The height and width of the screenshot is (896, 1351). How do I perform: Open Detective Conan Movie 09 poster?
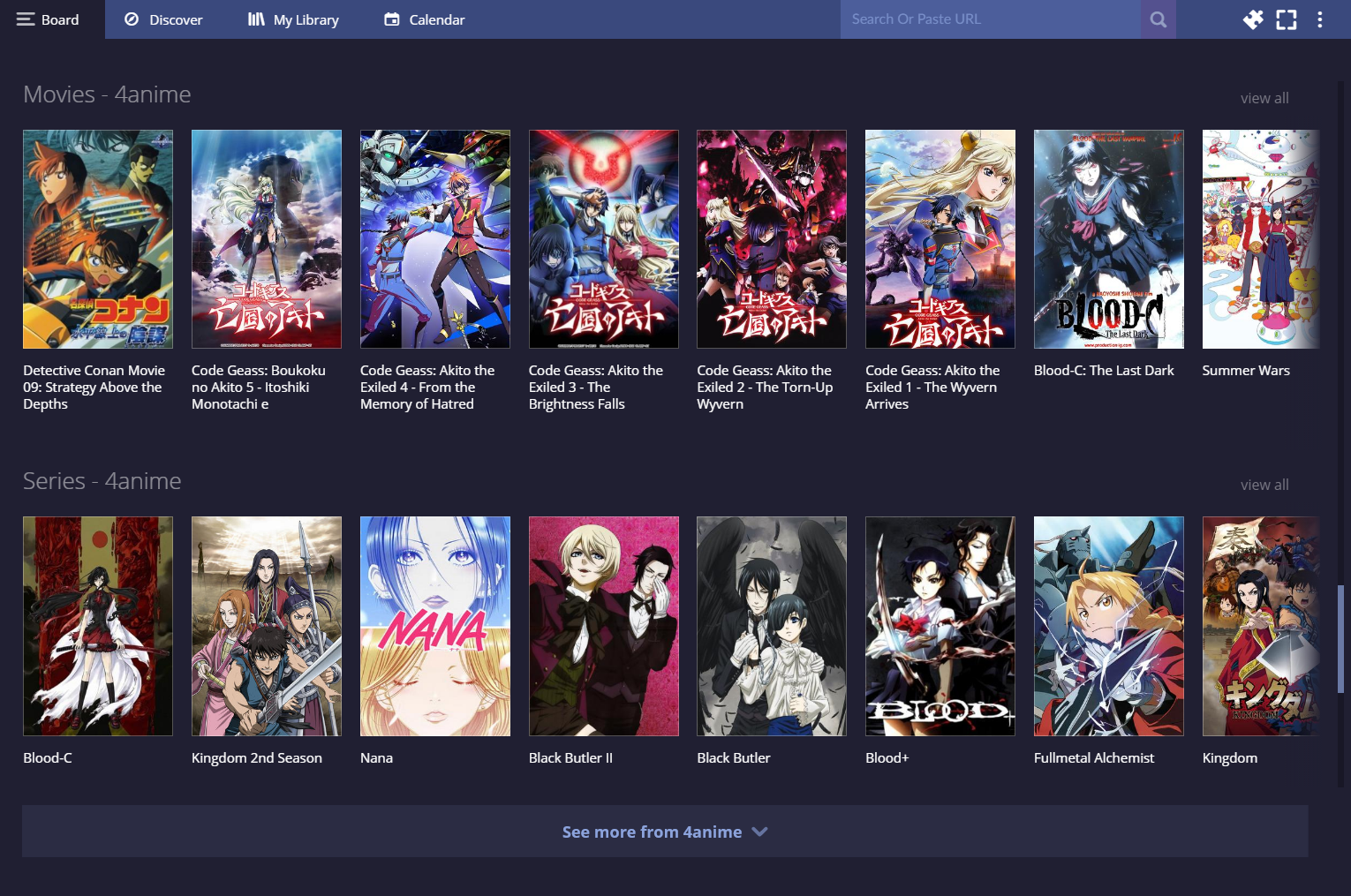[x=98, y=239]
